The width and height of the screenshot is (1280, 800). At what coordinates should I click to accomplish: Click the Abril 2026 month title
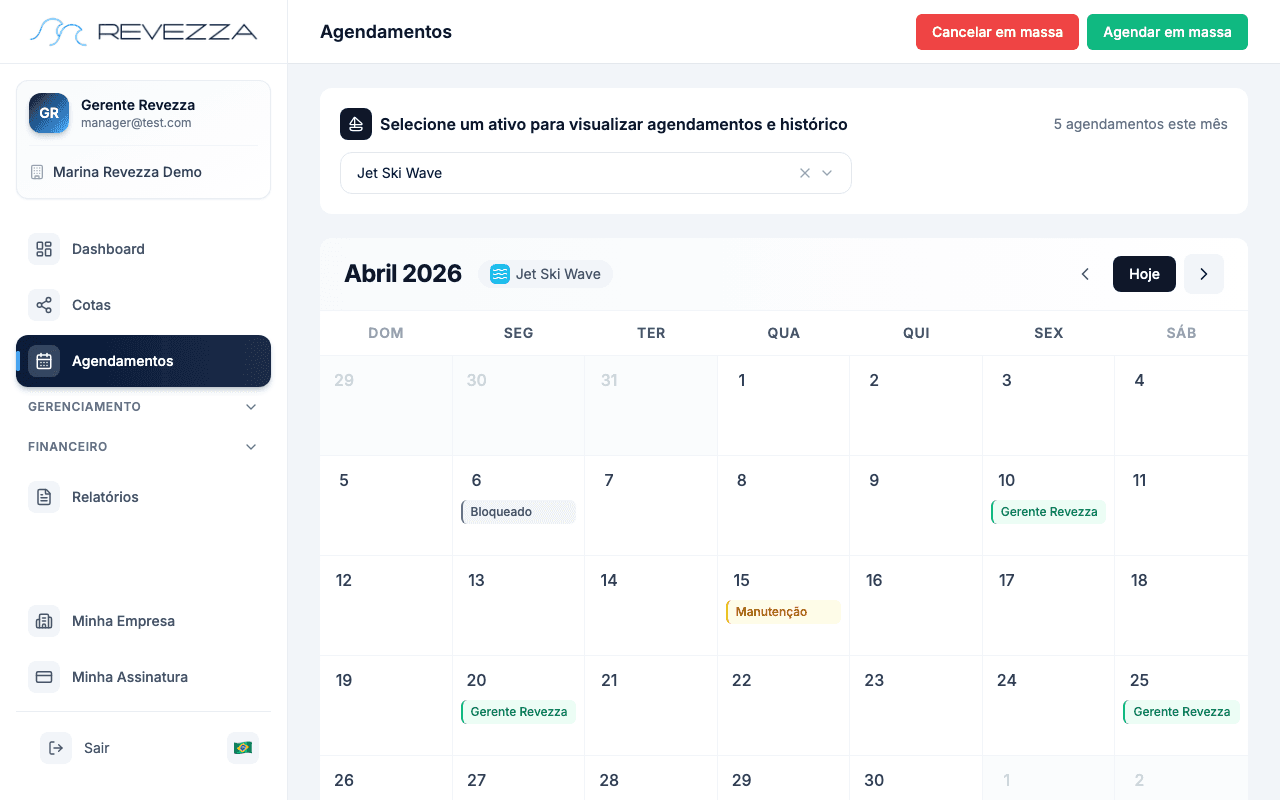pyautogui.click(x=403, y=274)
